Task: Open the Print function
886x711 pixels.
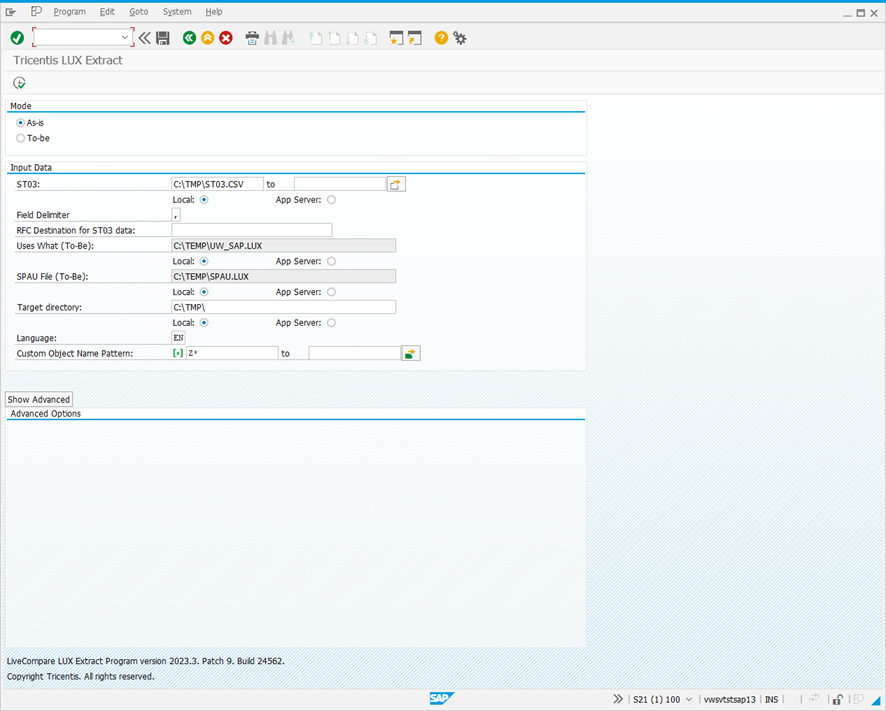Action: coord(252,37)
